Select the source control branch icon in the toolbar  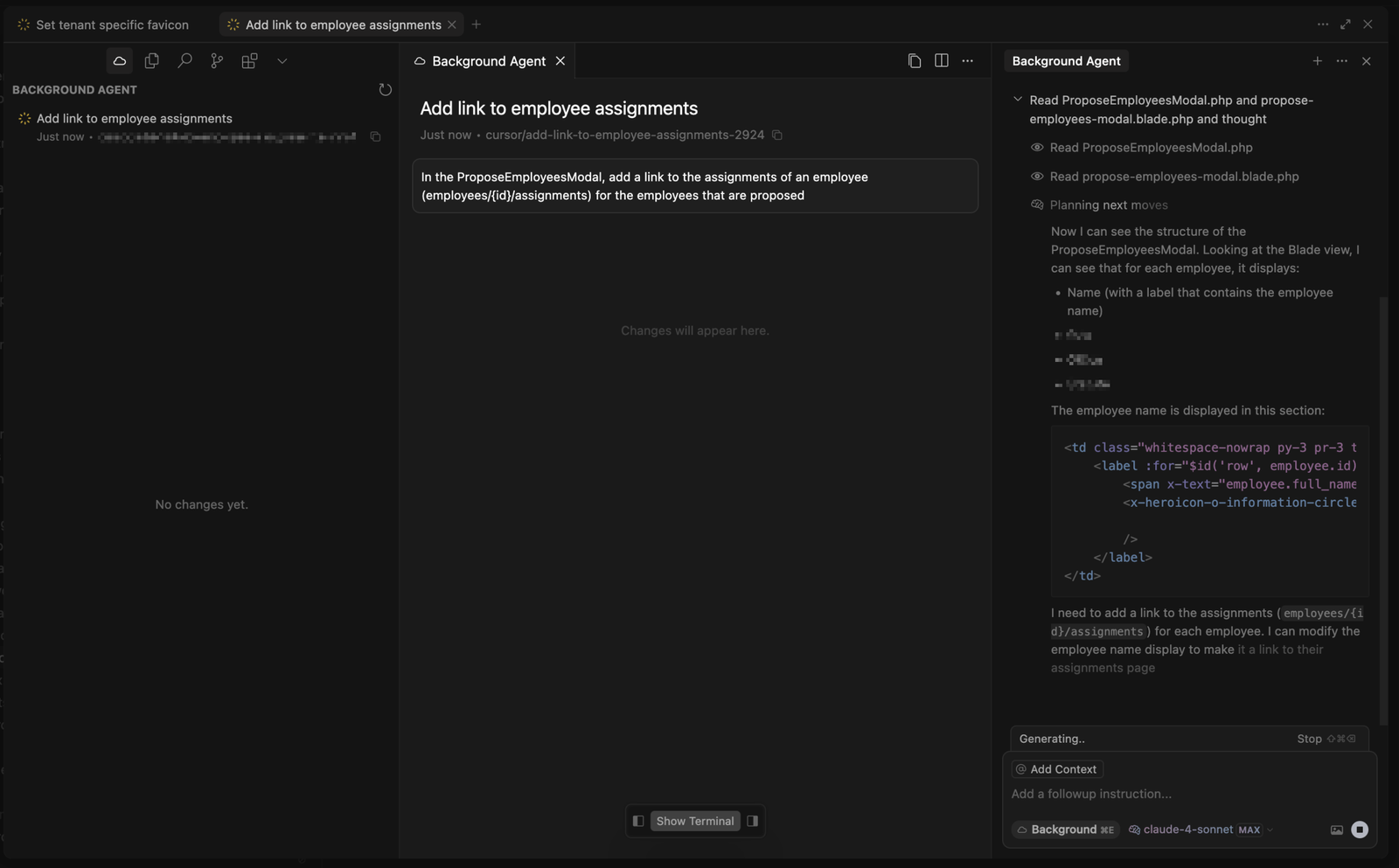click(x=217, y=60)
